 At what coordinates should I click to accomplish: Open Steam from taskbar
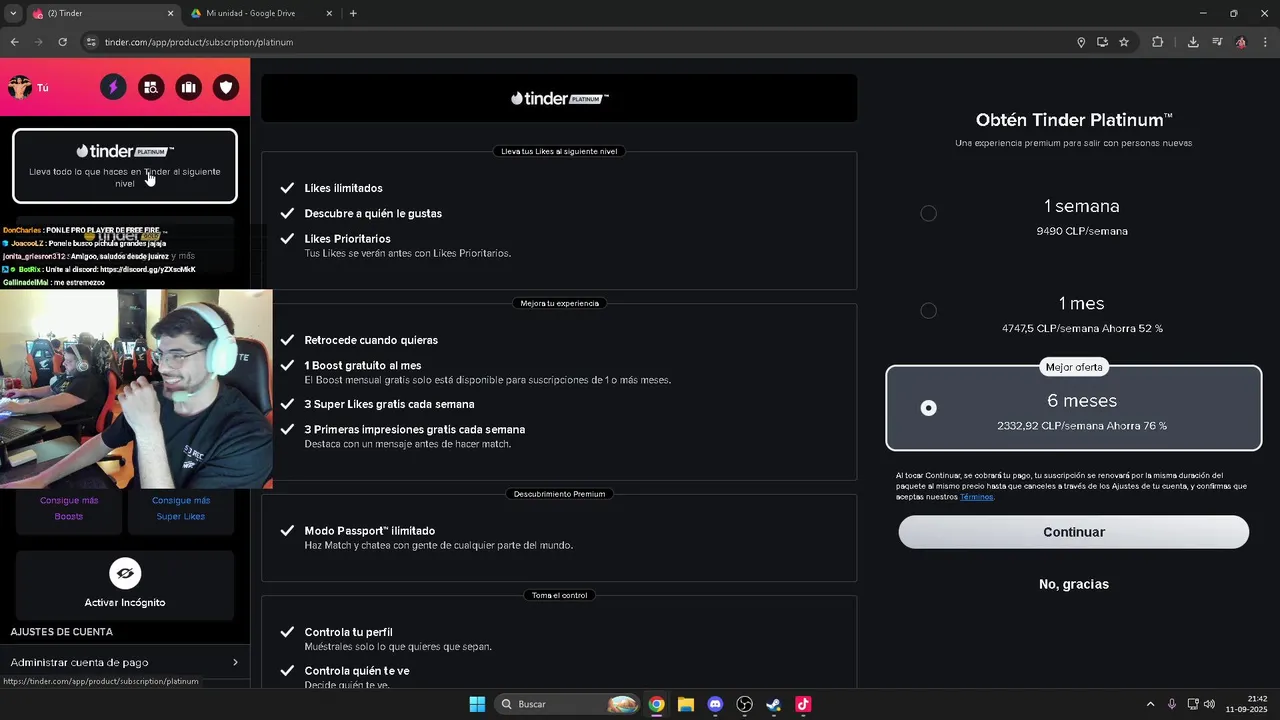pyautogui.click(x=773, y=704)
